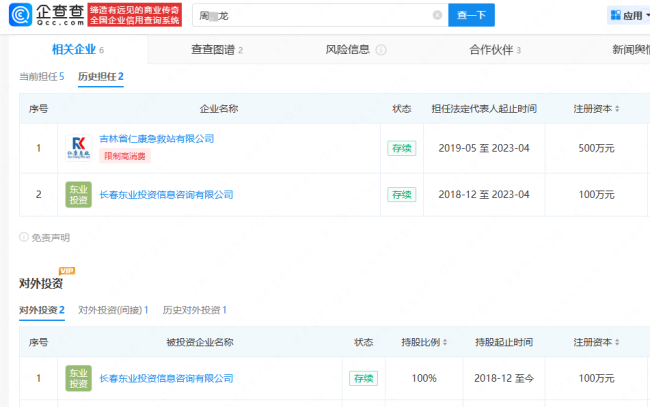Switch to the 风险信息 tab
Screen dimensions: 650x407
click(347, 50)
